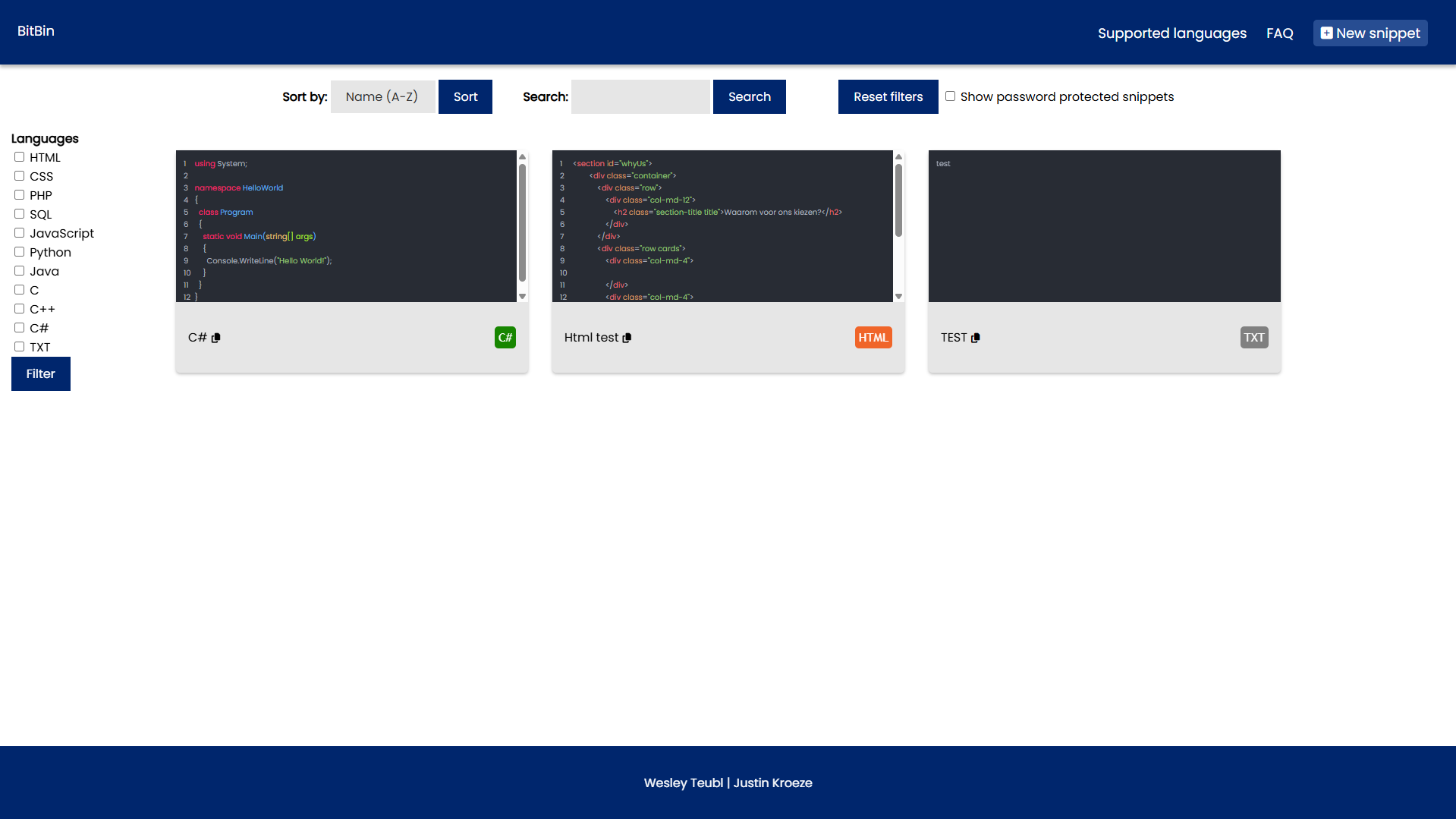Enable the Python language filter
The image size is (1456, 819).
tap(19, 251)
